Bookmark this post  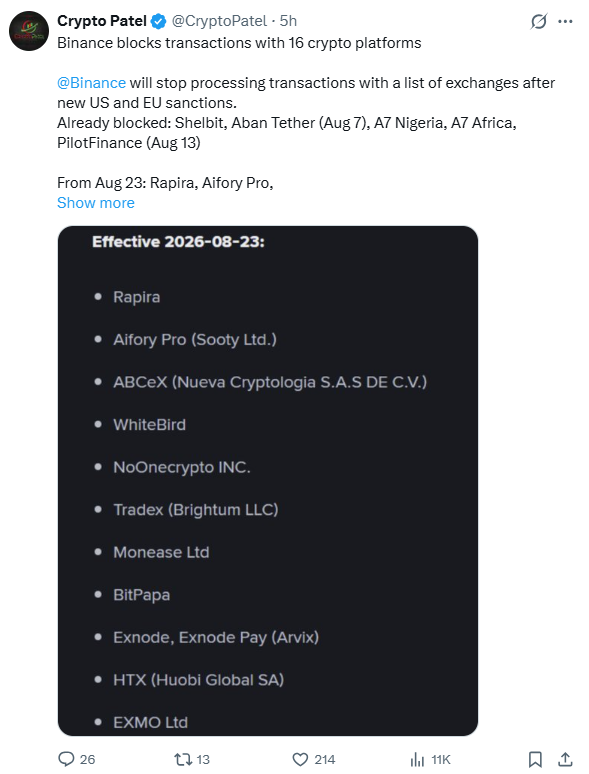coord(535,759)
